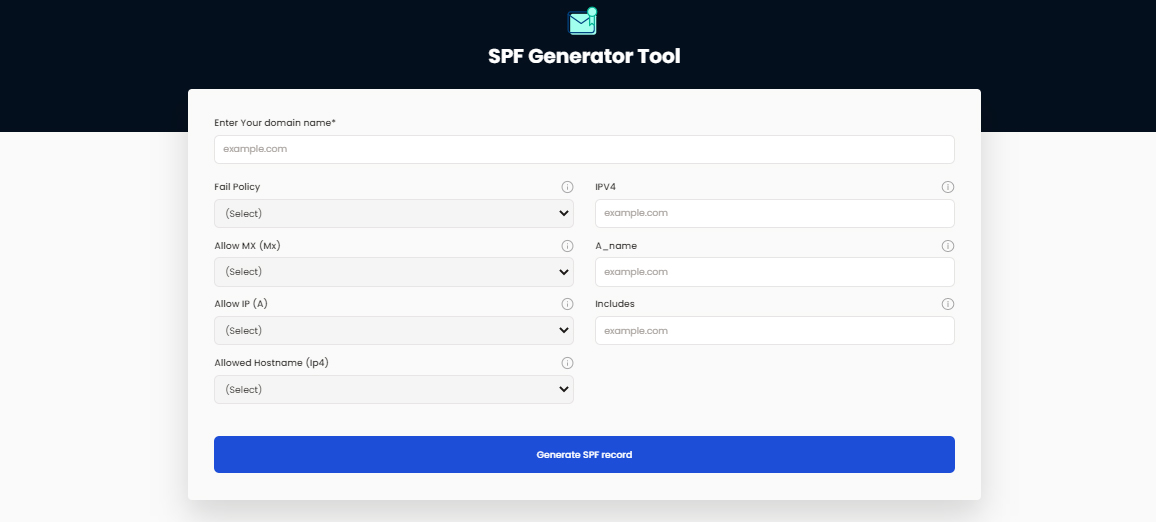Image resolution: width=1156 pixels, height=522 pixels.
Task: Click the 'Enter Your domain name*' label
Action: pos(275,123)
